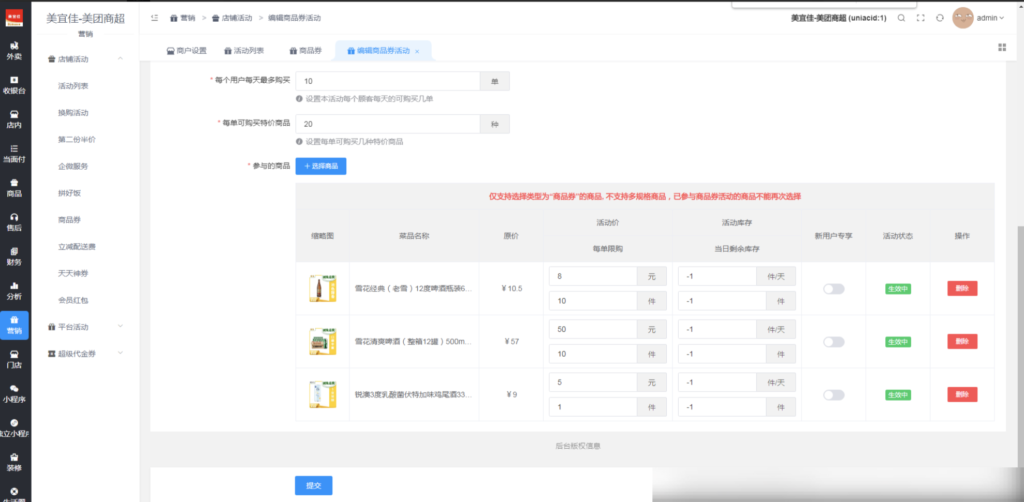Click the 活动价 field showing 5 元

point(593,382)
